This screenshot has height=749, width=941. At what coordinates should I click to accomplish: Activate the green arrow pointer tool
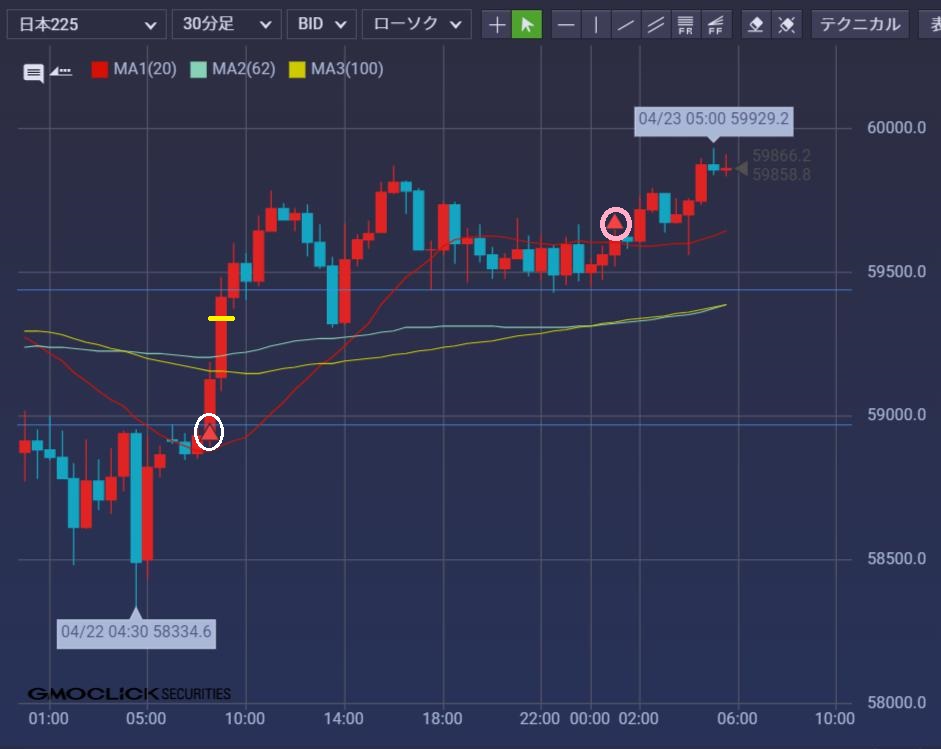pos(526,25)
